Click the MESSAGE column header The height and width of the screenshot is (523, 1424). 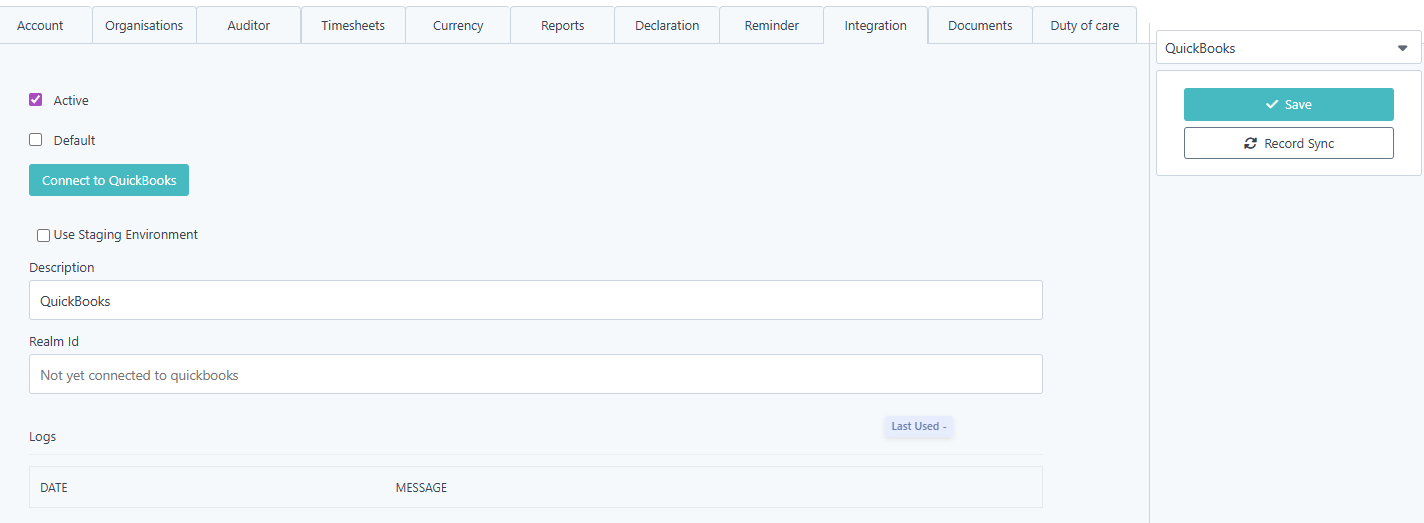[421, 488]
